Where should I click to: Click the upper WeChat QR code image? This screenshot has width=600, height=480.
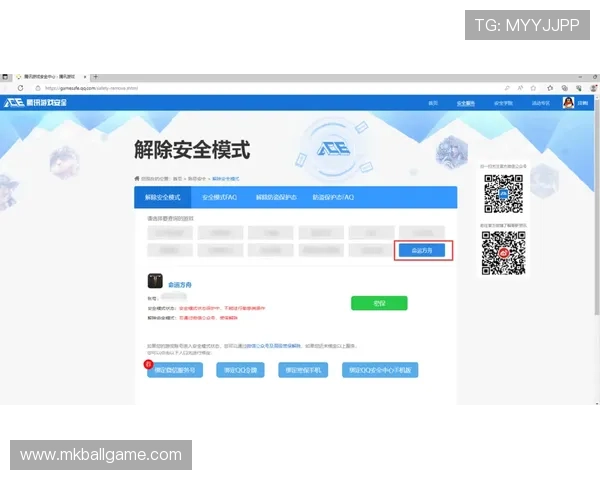pyautogui.click(x=503, y=194)
